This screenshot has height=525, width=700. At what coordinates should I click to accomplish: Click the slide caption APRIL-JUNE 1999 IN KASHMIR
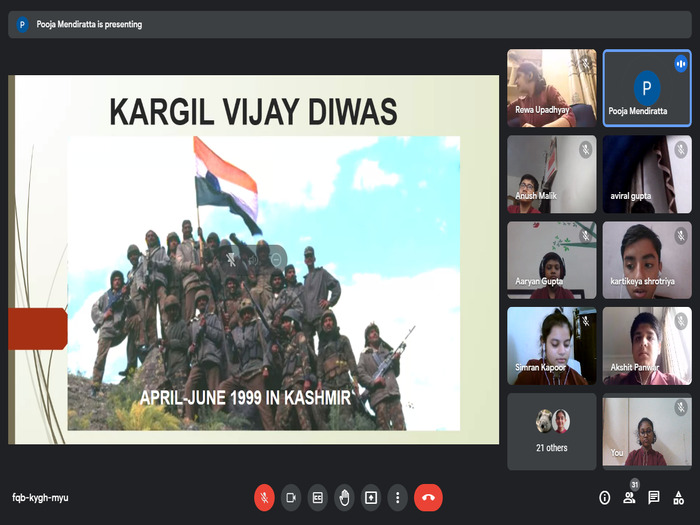coord(246,397)
